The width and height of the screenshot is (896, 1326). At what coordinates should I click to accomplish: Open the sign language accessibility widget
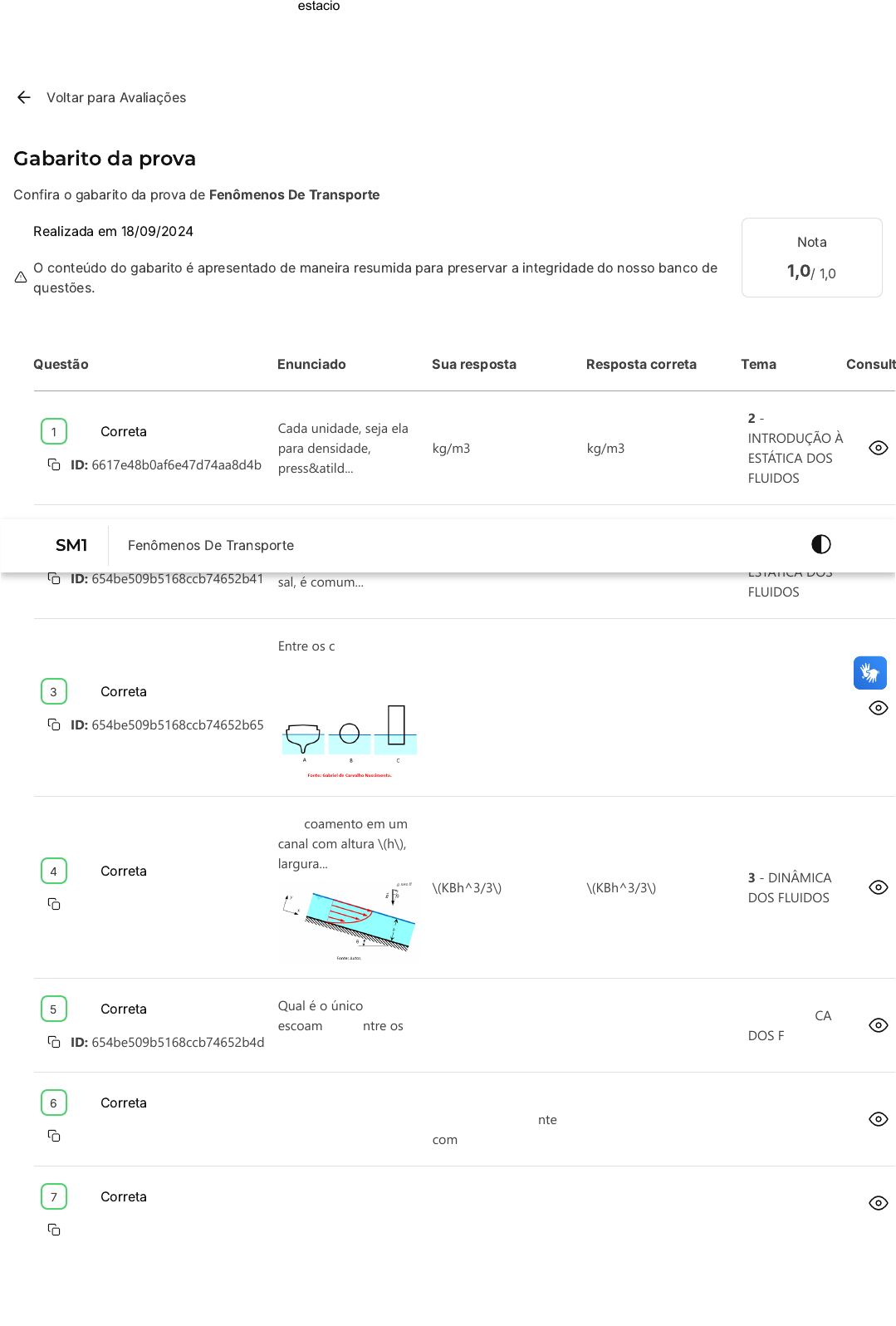click(x=869, y=673)
